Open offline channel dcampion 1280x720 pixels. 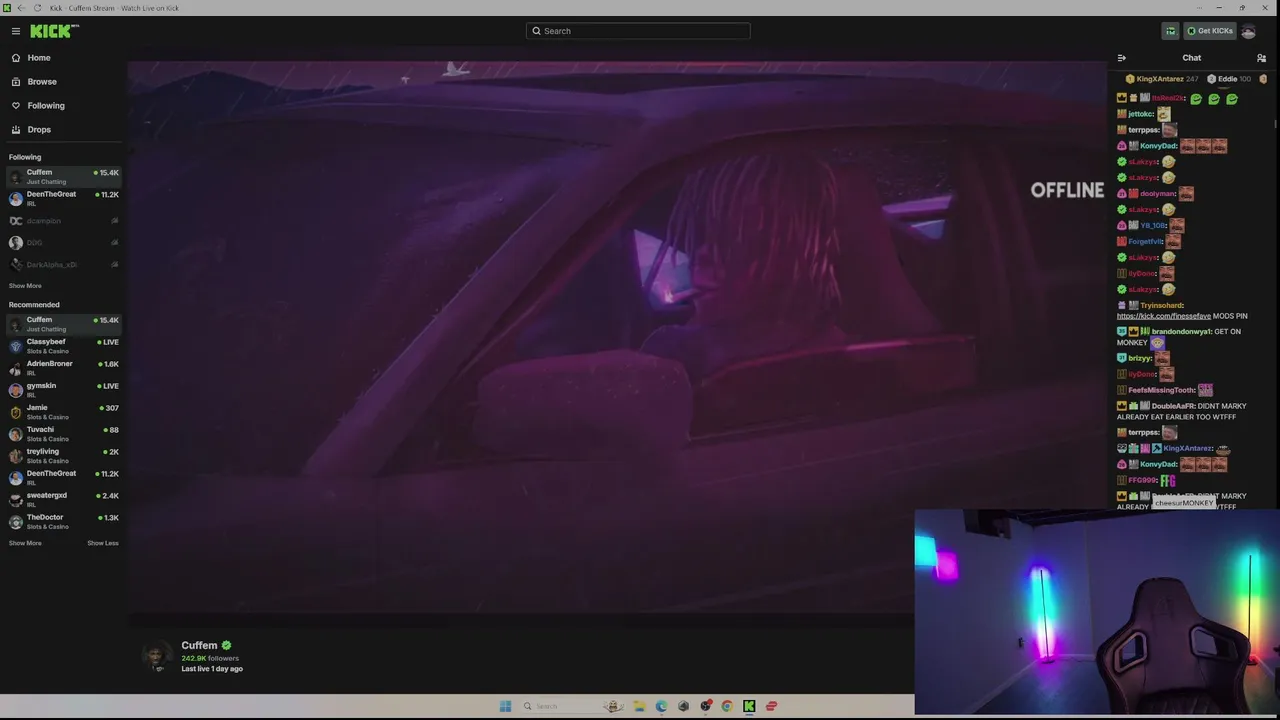coord(63,221)
